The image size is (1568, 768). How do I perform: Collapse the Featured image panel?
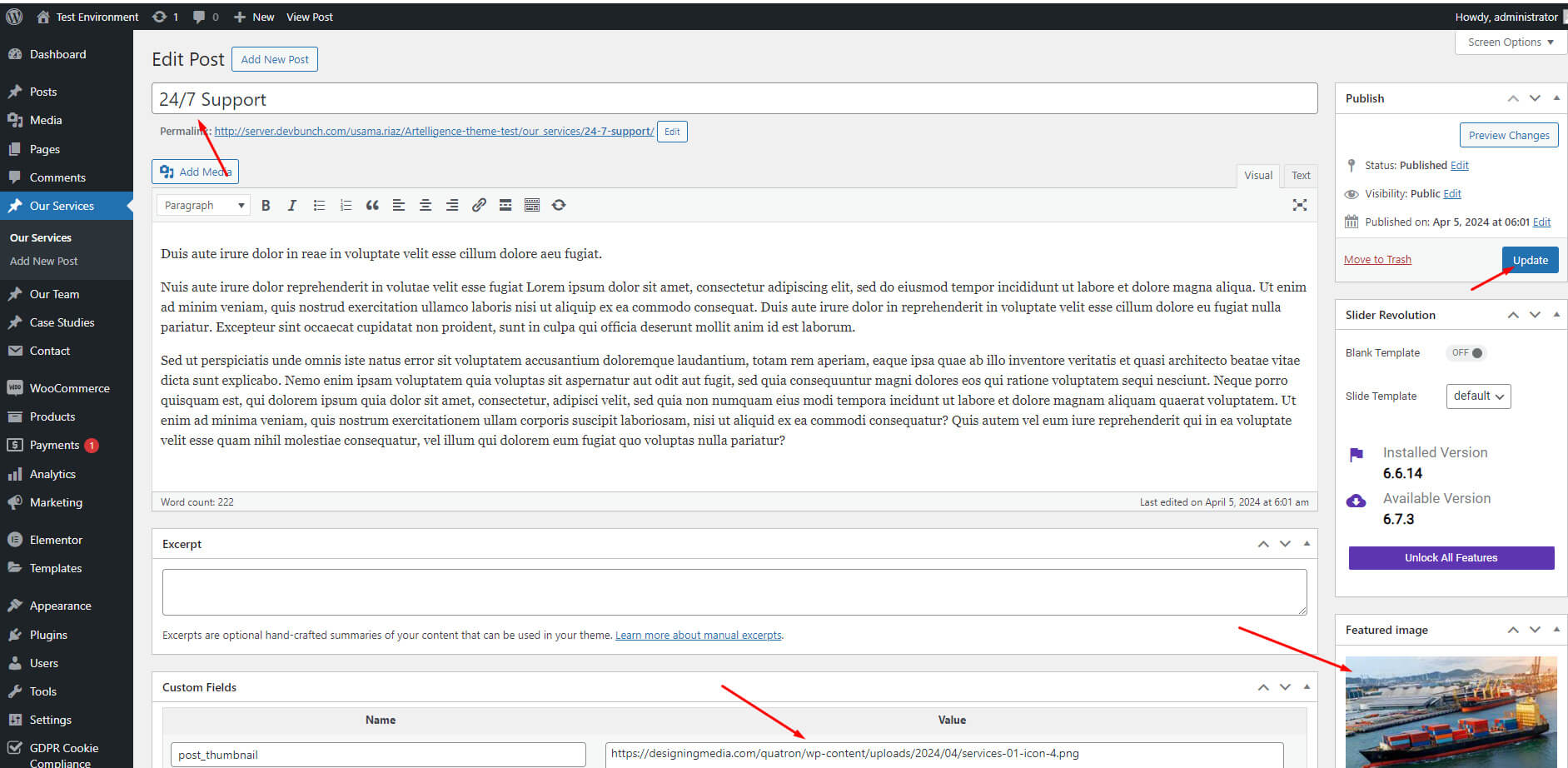click(1556, 630)
